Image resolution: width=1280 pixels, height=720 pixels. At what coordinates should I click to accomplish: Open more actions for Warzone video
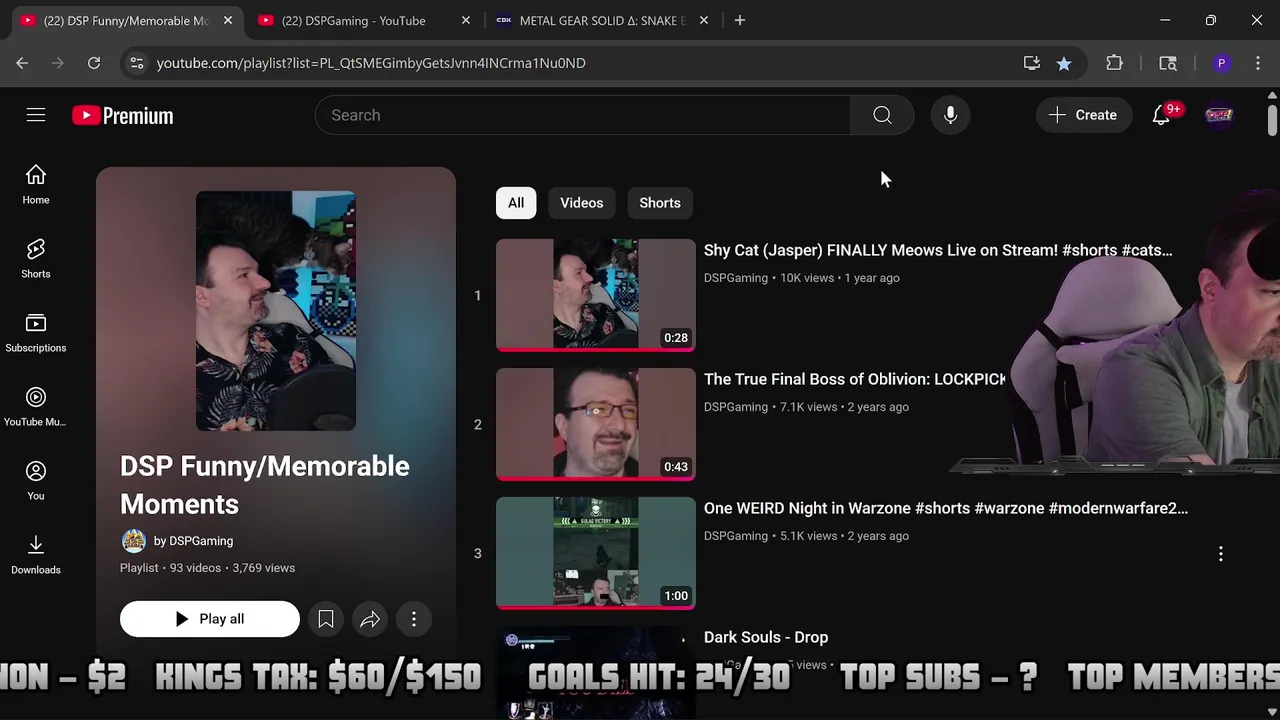point(1221,554)
